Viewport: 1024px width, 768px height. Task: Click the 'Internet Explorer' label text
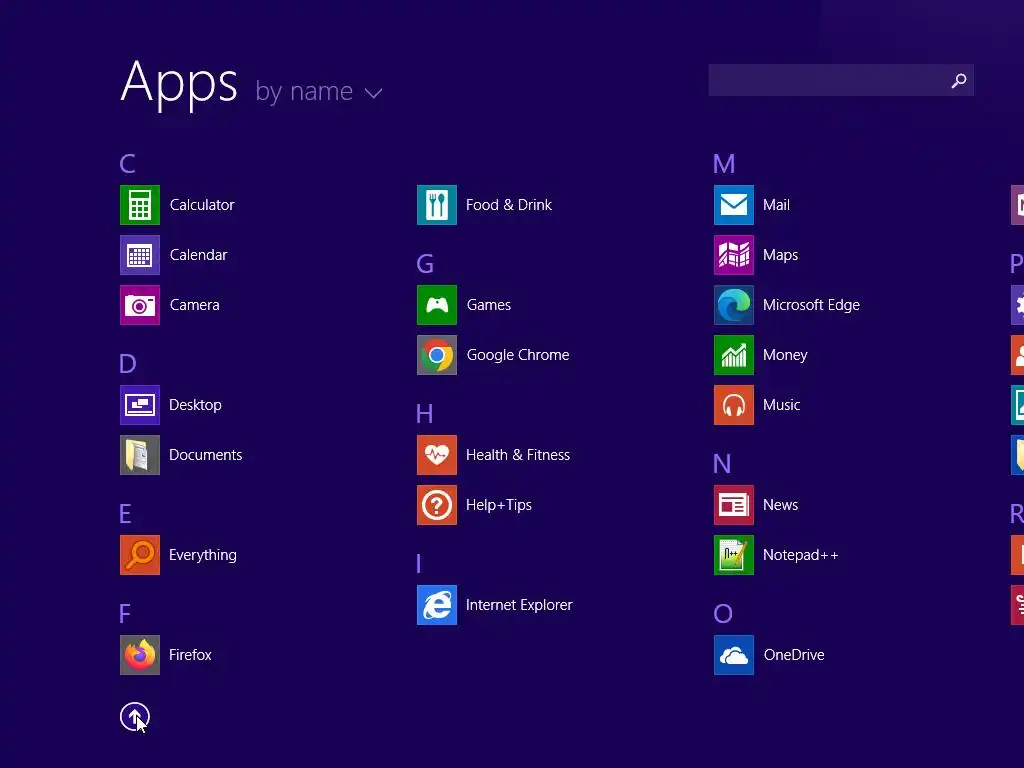[x=519, y=605]
